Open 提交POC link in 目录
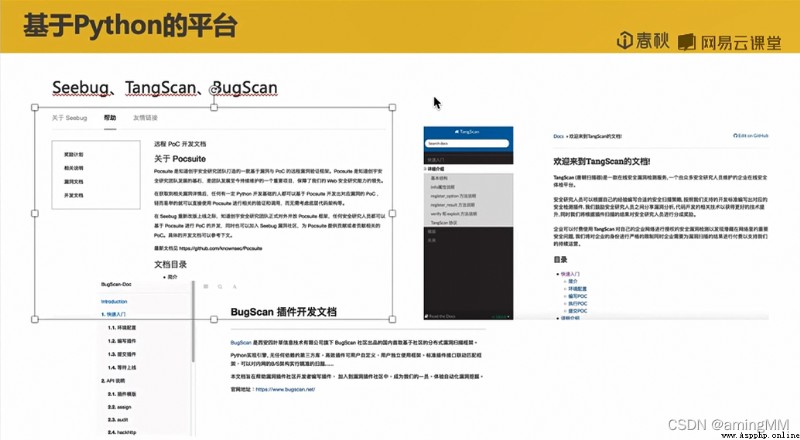The height and width of the screenshot is (440, 800). tap(578, 311)
